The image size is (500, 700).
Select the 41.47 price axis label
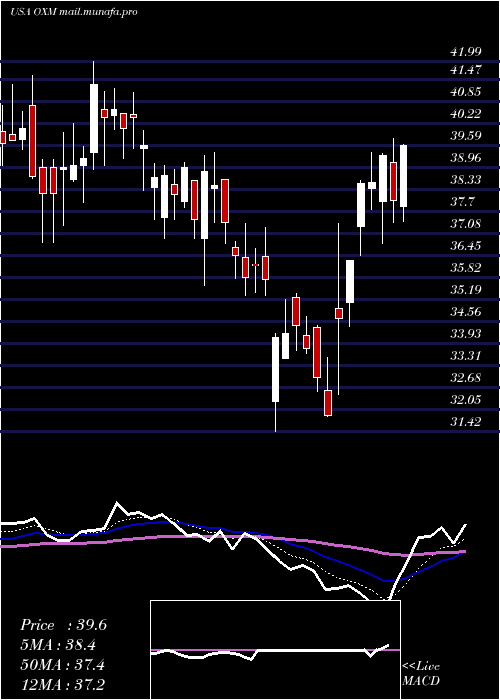[466, 70]
